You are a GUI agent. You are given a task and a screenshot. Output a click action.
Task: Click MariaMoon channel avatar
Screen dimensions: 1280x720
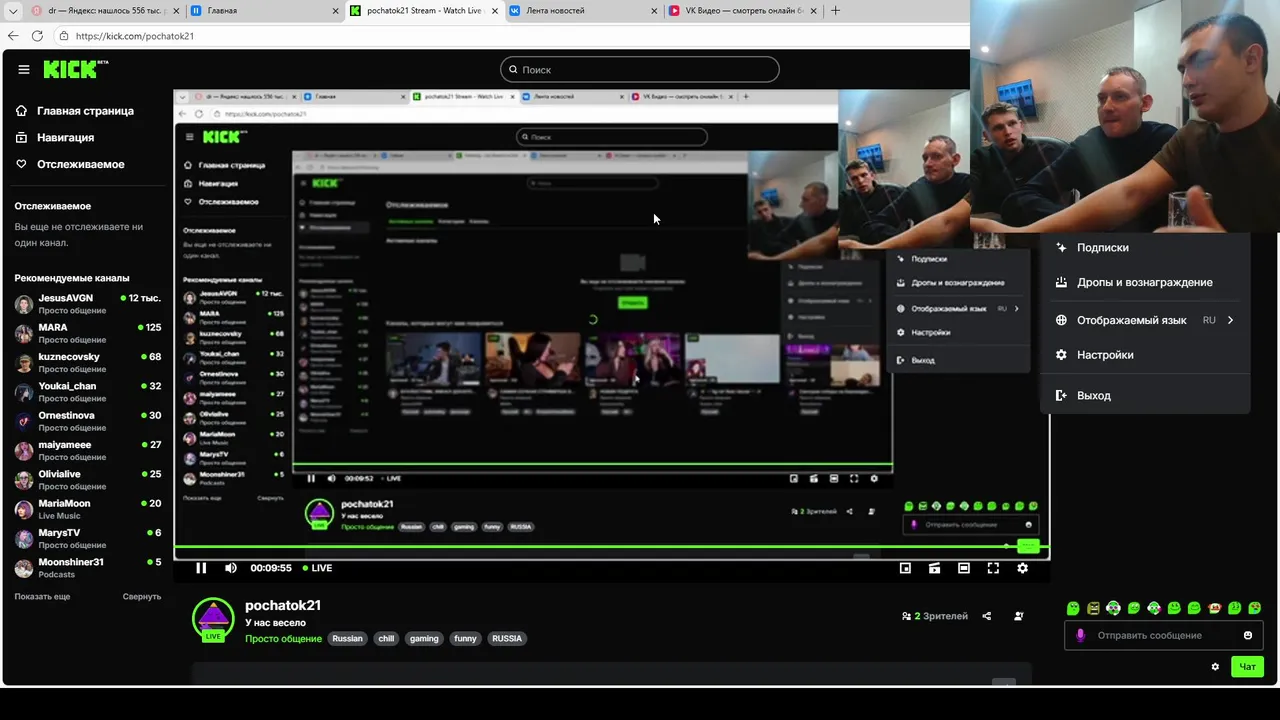[x=23, y=510]
